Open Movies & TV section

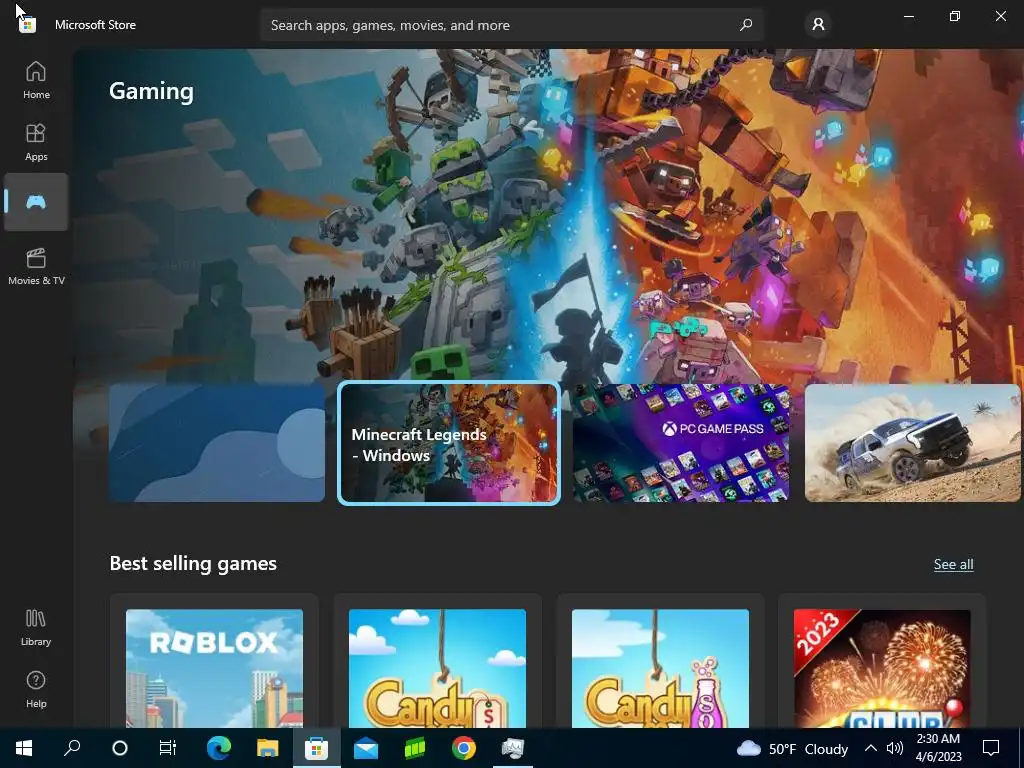click(x=36, y=266)
